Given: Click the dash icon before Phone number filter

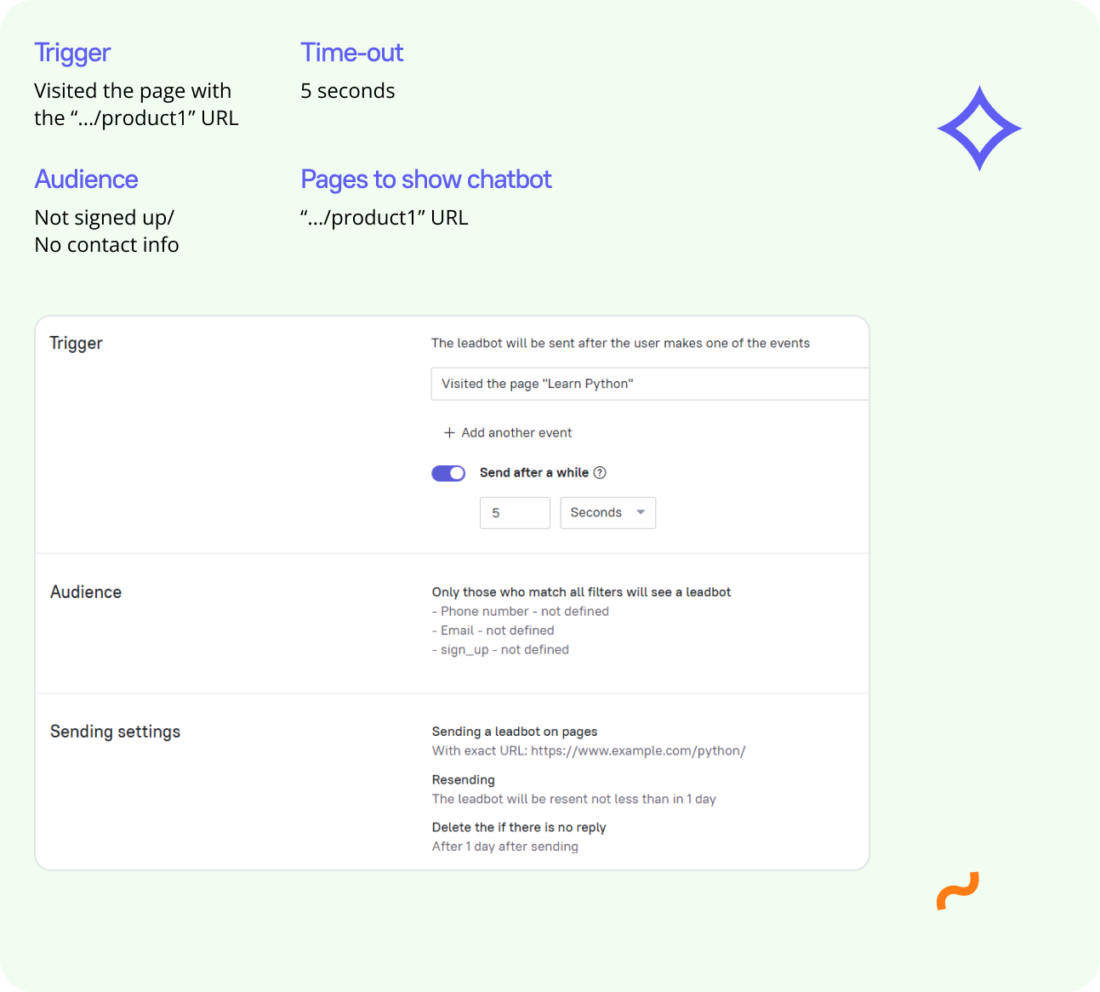Looking at the screenshot, I should pyautogui.click(x=434, y=611).
